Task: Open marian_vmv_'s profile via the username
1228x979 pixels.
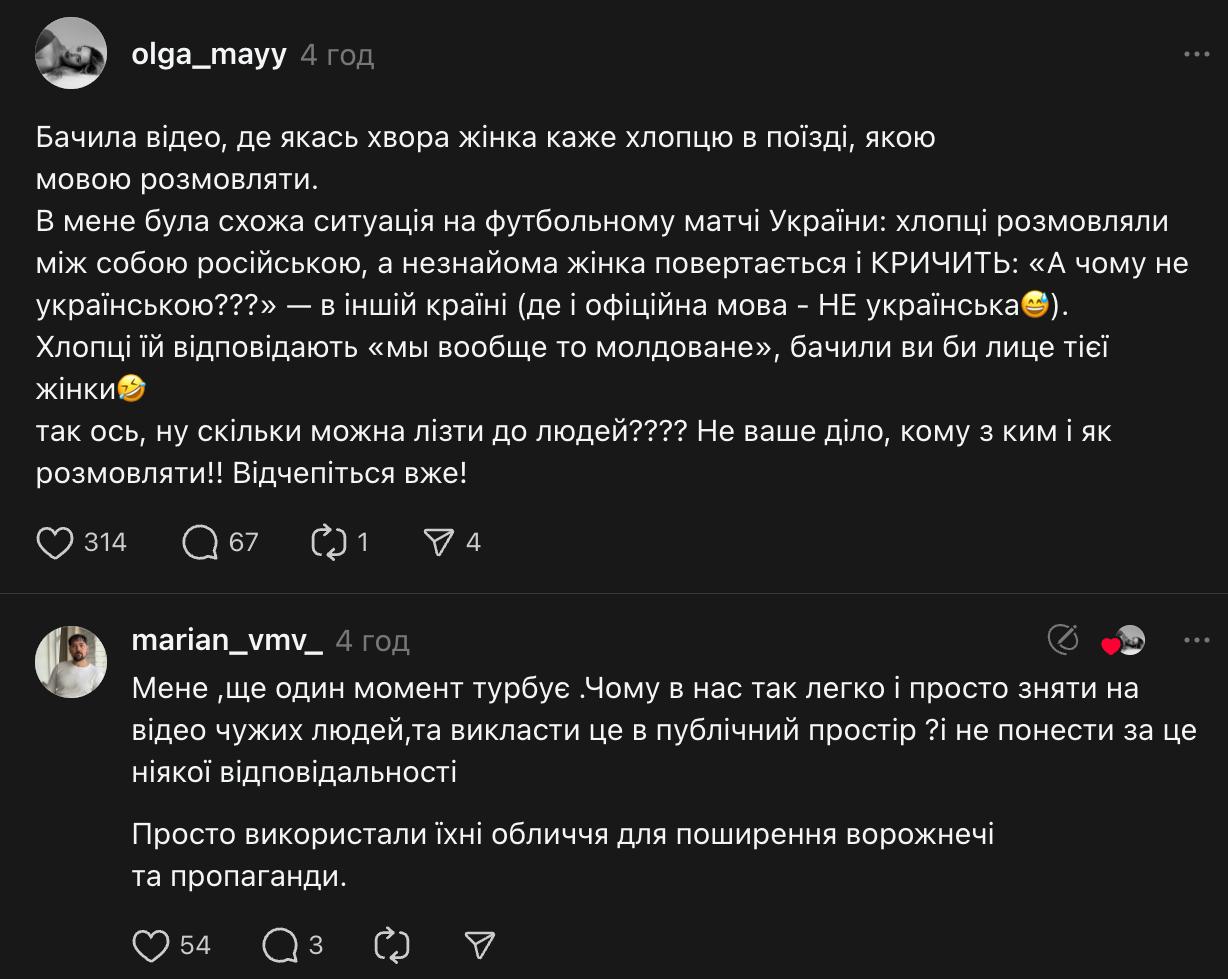Action: 227,640
